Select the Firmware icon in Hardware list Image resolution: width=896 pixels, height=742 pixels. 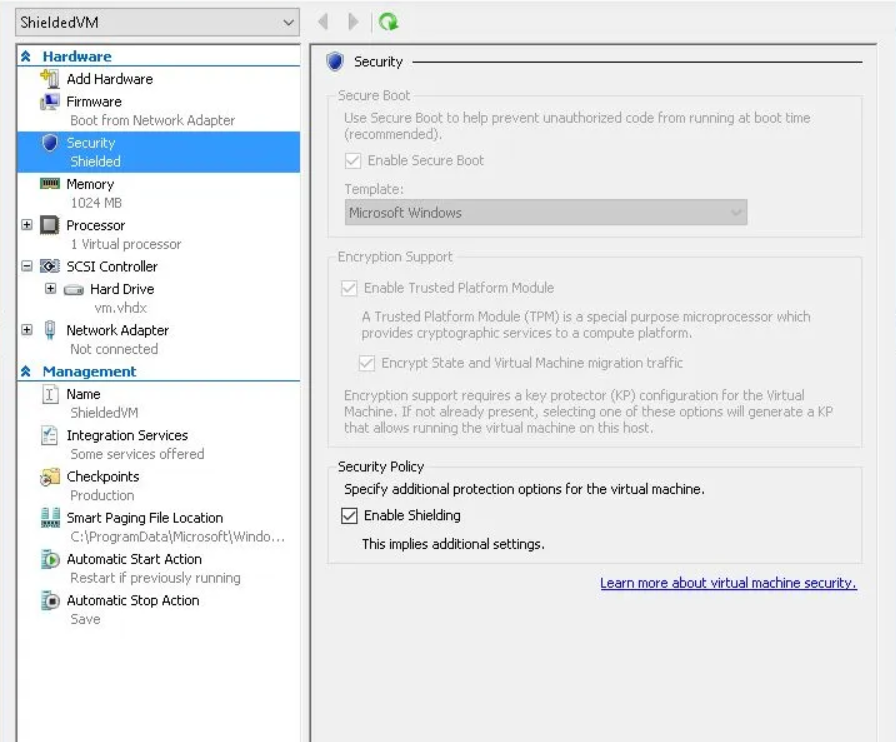[50, 102]
